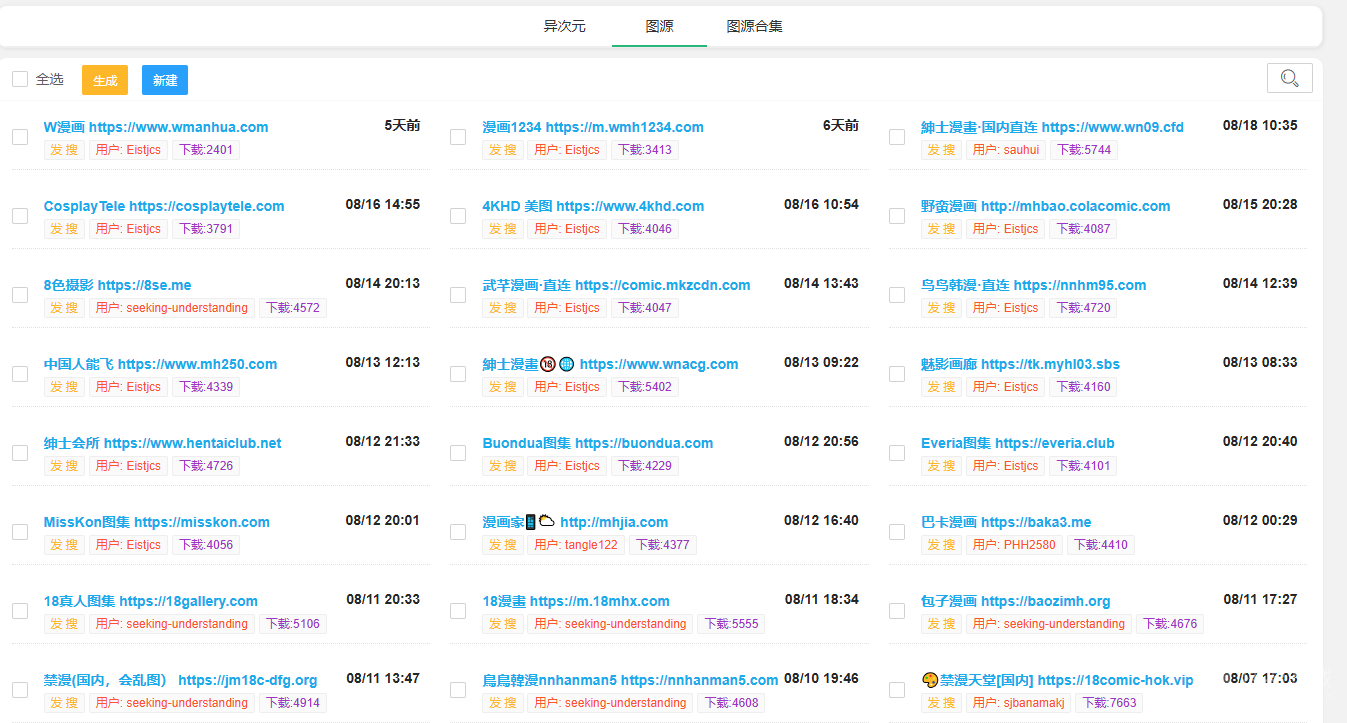Open the 鳥鳥韓漫nnhanman5 source link
The width and height of the screenshot is (1347, 723).
(x=630, y=680)
